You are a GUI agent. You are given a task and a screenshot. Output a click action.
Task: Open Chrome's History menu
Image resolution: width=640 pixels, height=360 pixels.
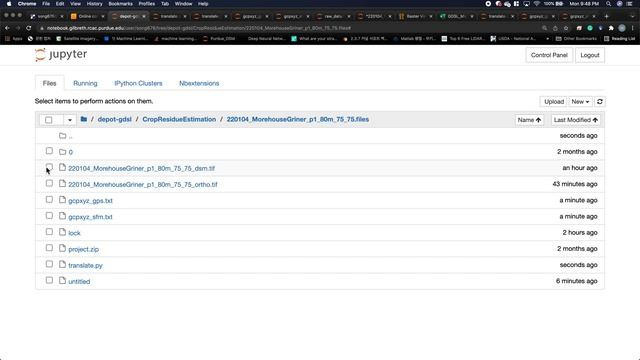point(94,4)
